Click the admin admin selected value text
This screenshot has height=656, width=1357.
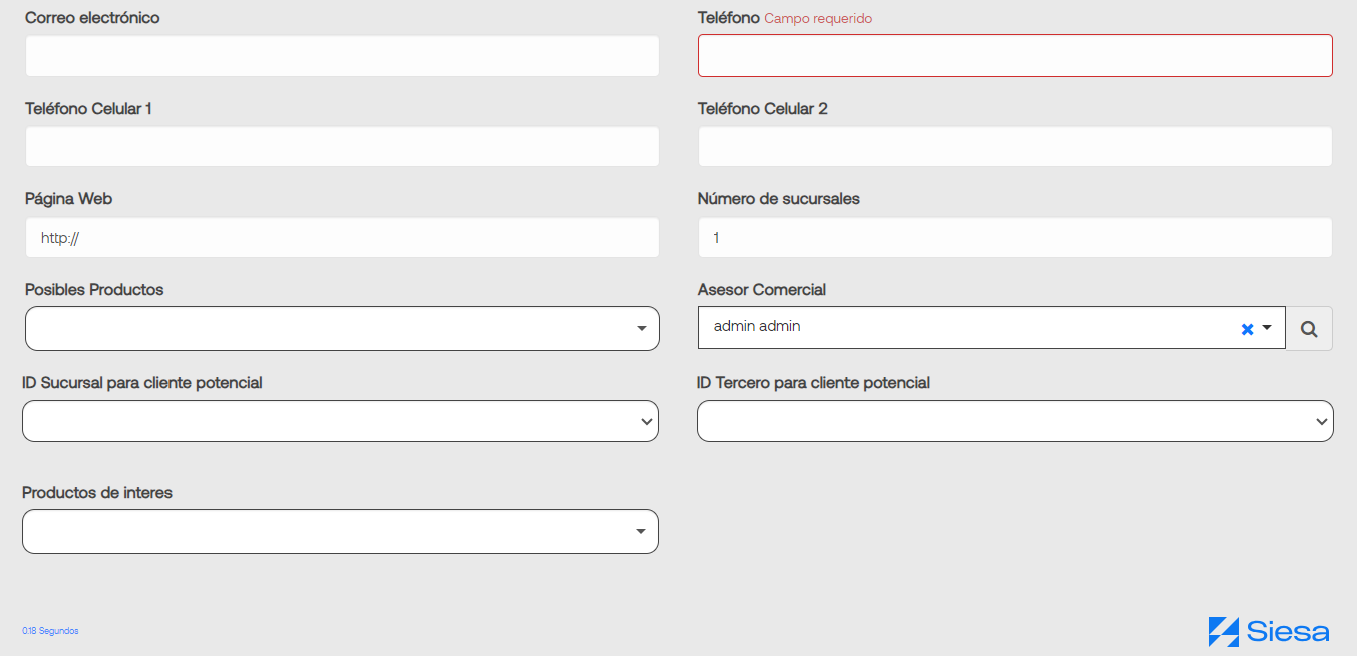[x=757, y=326]
